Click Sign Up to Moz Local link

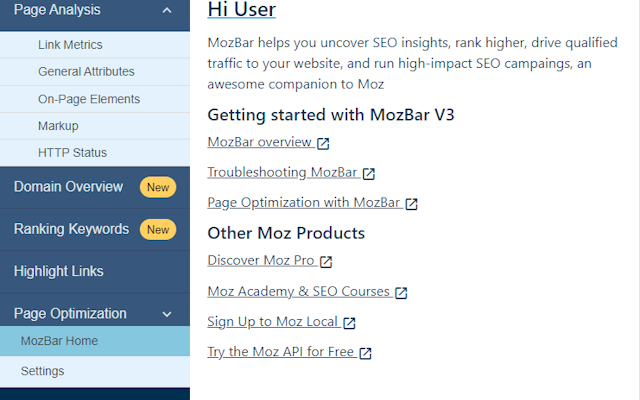pyautogui.click(x=273, y=322)
